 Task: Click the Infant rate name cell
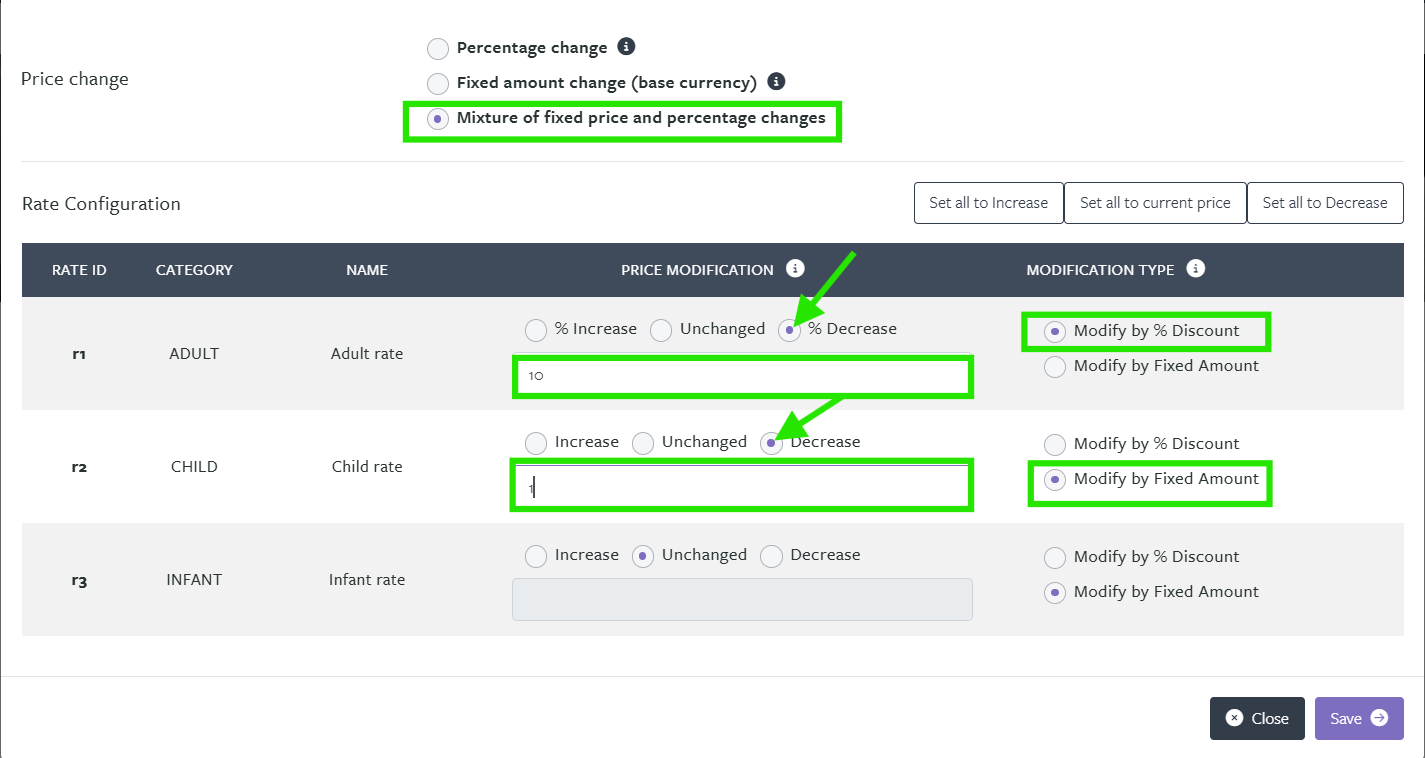point(367,580)
